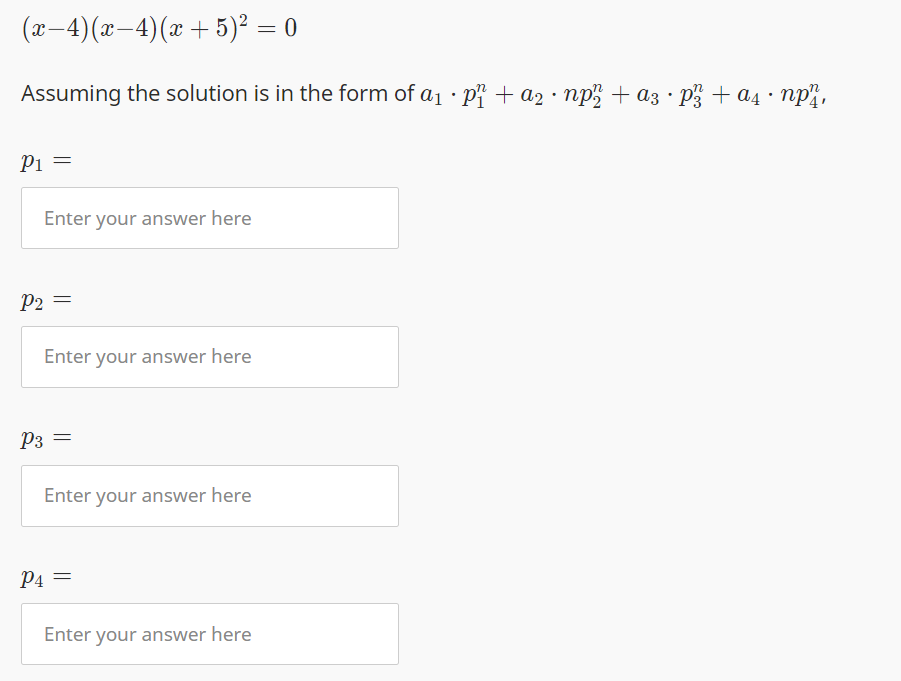The image size is (901, 681).
Task: Click the p₄ answer input field
Action: pyautogui.click(x=210, y=634)
